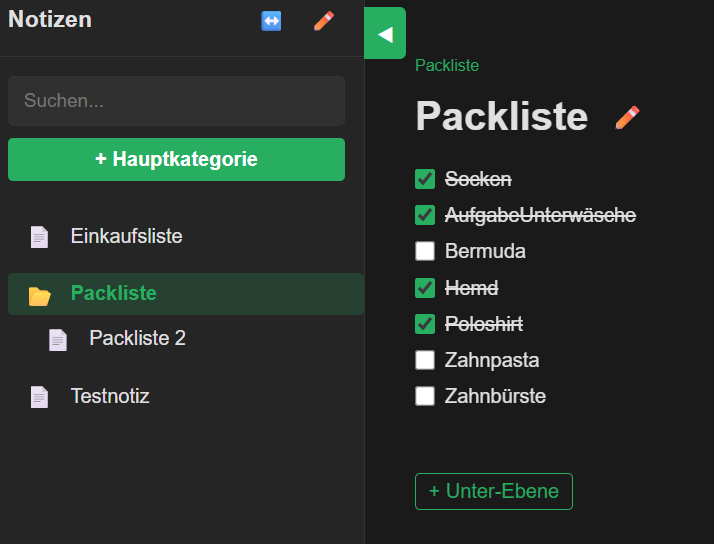Click the blue expand-width arrows icon
This screenshot has height=544, width=714.
click(x=271, y=21)
